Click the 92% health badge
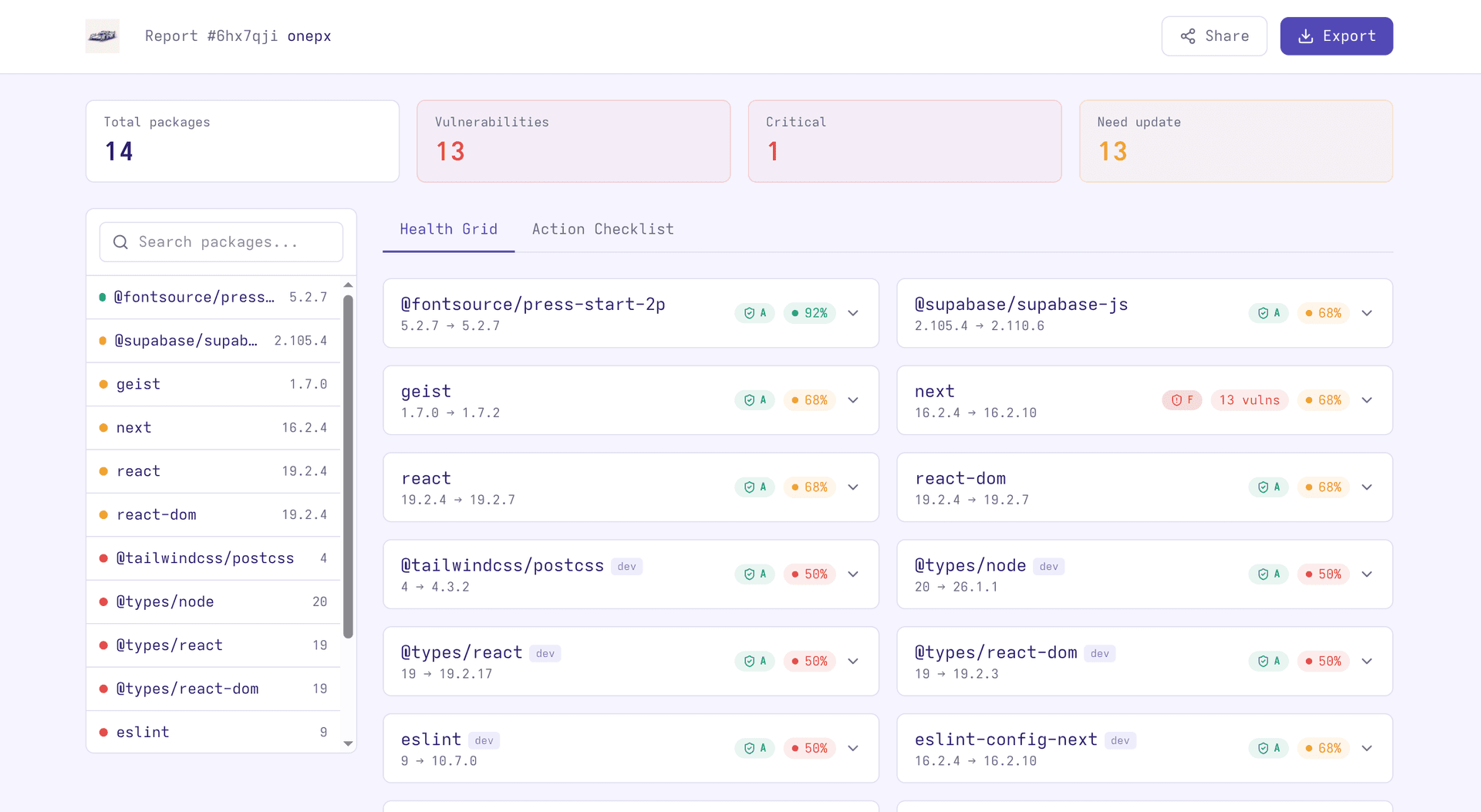1481x812 pixels. pos(809,313)
